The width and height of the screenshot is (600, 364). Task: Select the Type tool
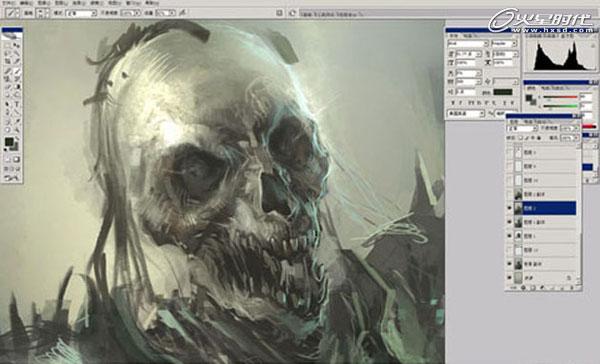point(16,104)
